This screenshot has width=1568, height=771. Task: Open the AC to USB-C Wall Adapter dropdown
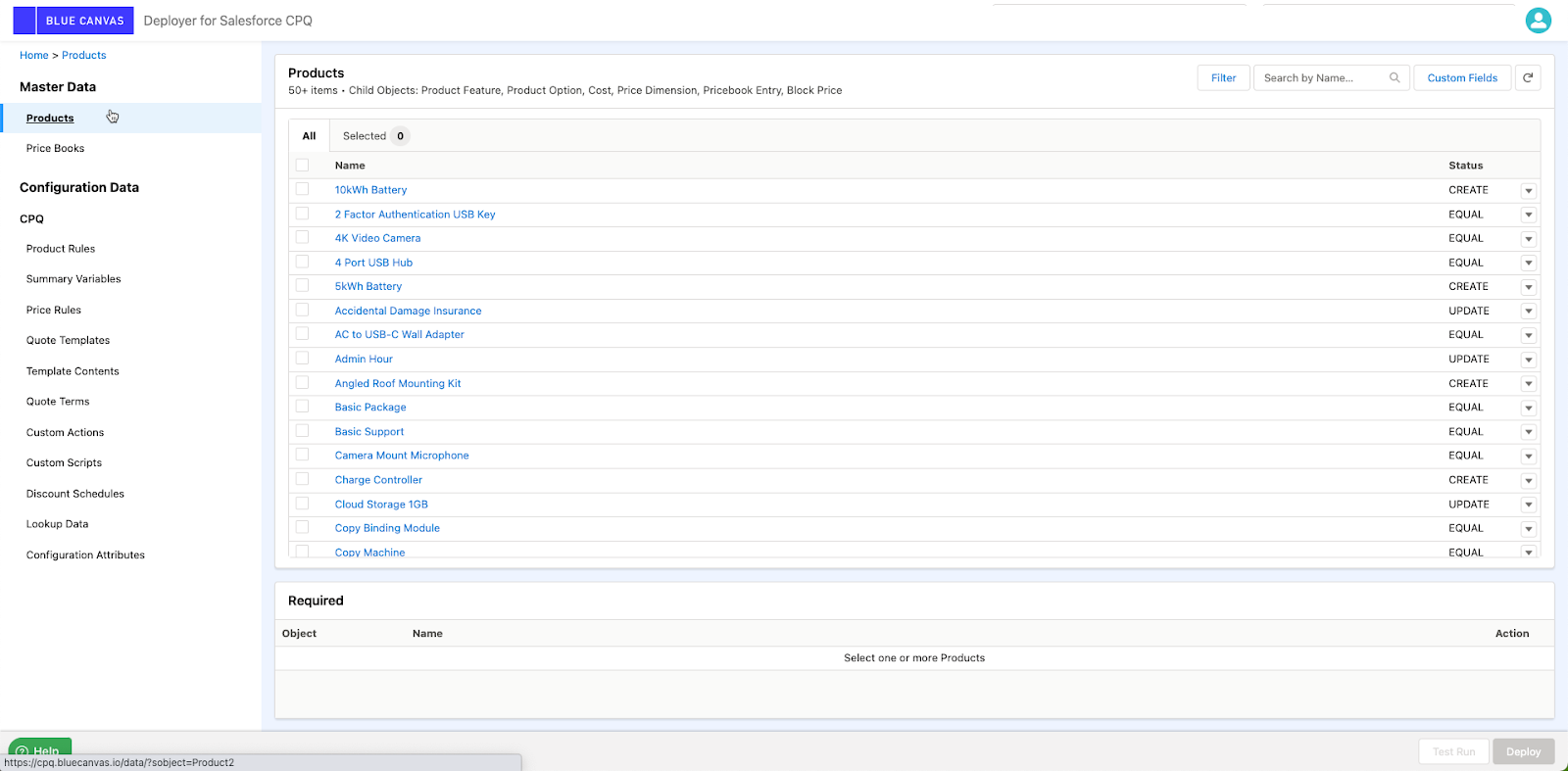(1528, 335)
